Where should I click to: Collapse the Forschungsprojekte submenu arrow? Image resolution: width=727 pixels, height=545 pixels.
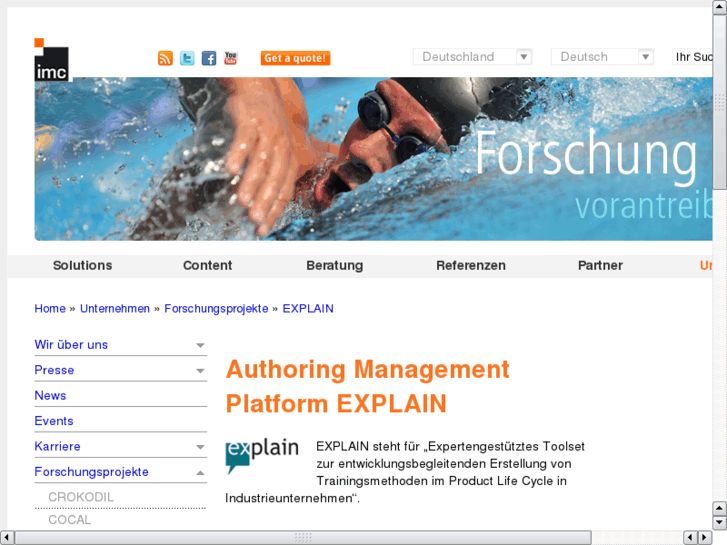pos(200,473)
